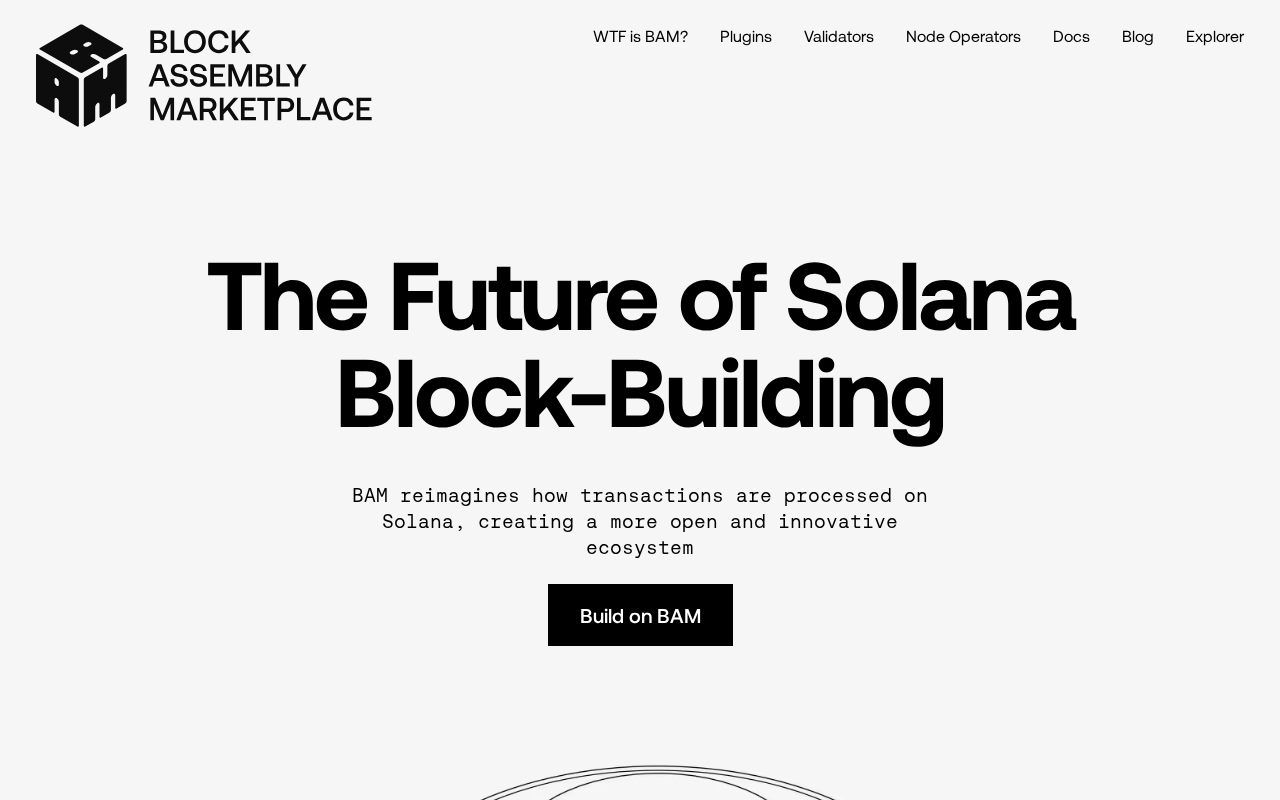1280x800 pixels.
Task: Go to the Plugins page
Action: pos(746,37)
